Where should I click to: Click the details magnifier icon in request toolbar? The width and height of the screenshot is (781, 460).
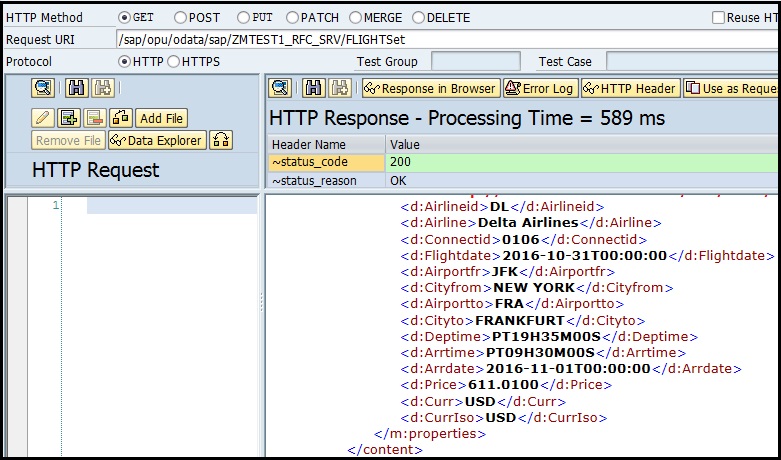tap(44, 89)
